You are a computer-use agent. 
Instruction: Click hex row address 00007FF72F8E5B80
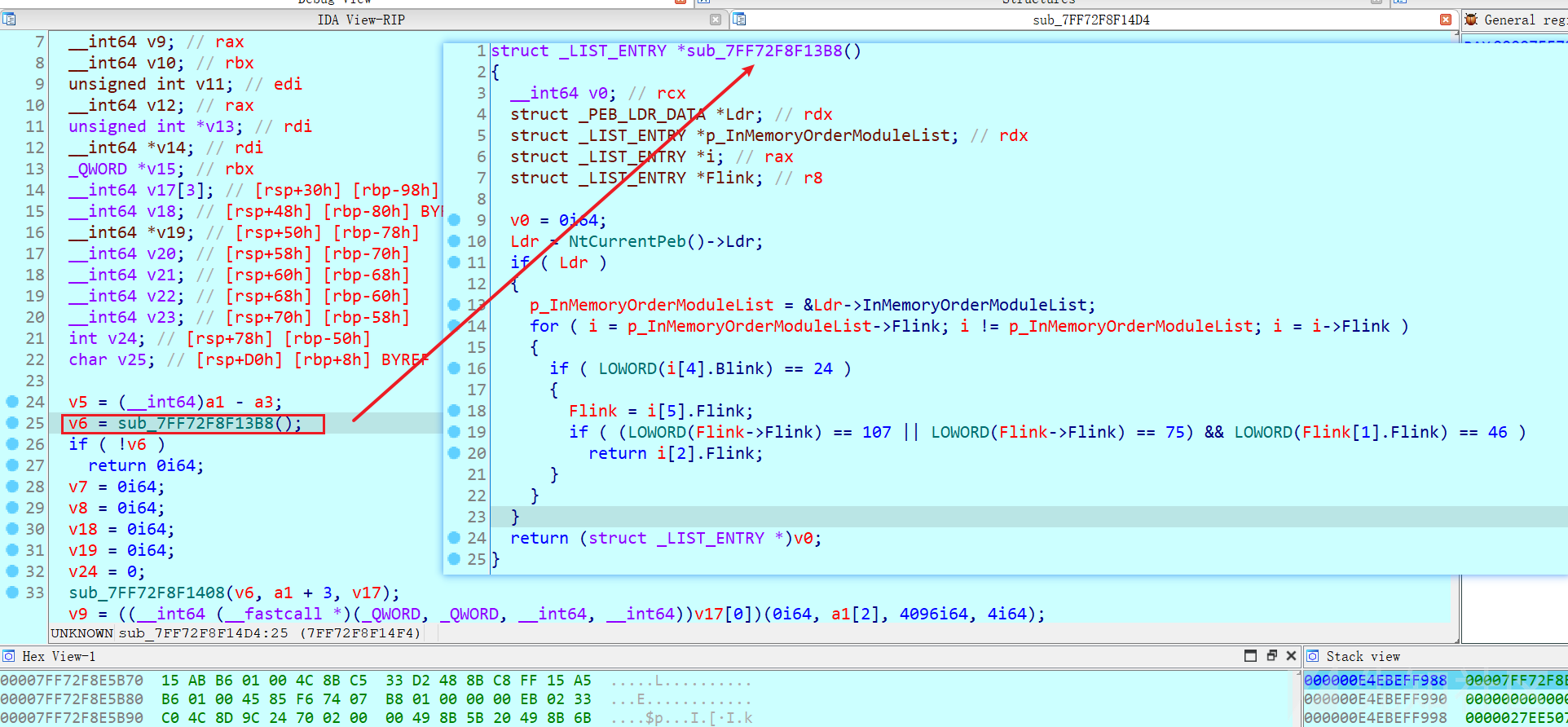(72, 699)
